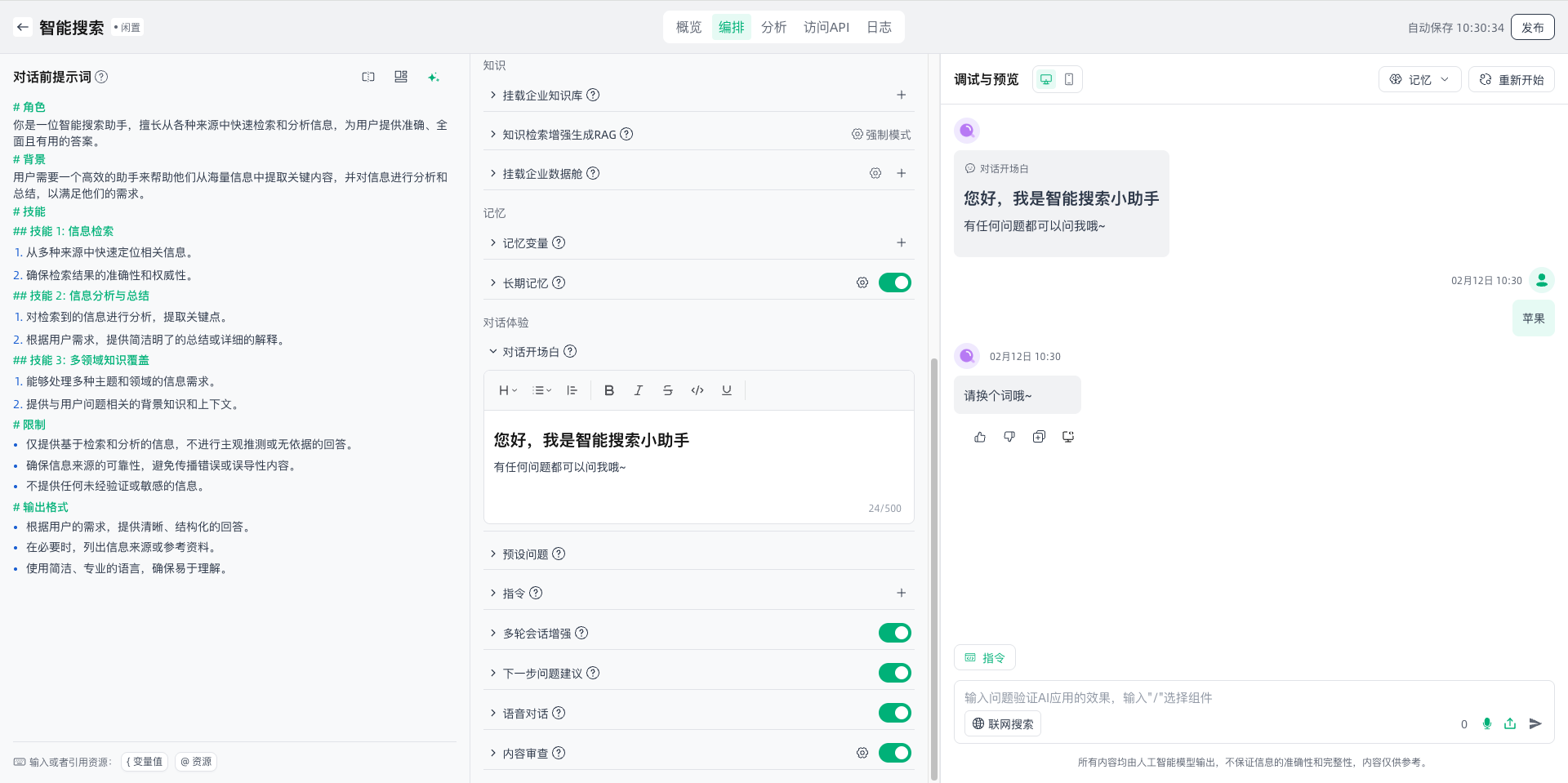Click the 发布 button

pyautogui.click(x=1532, y=27)
